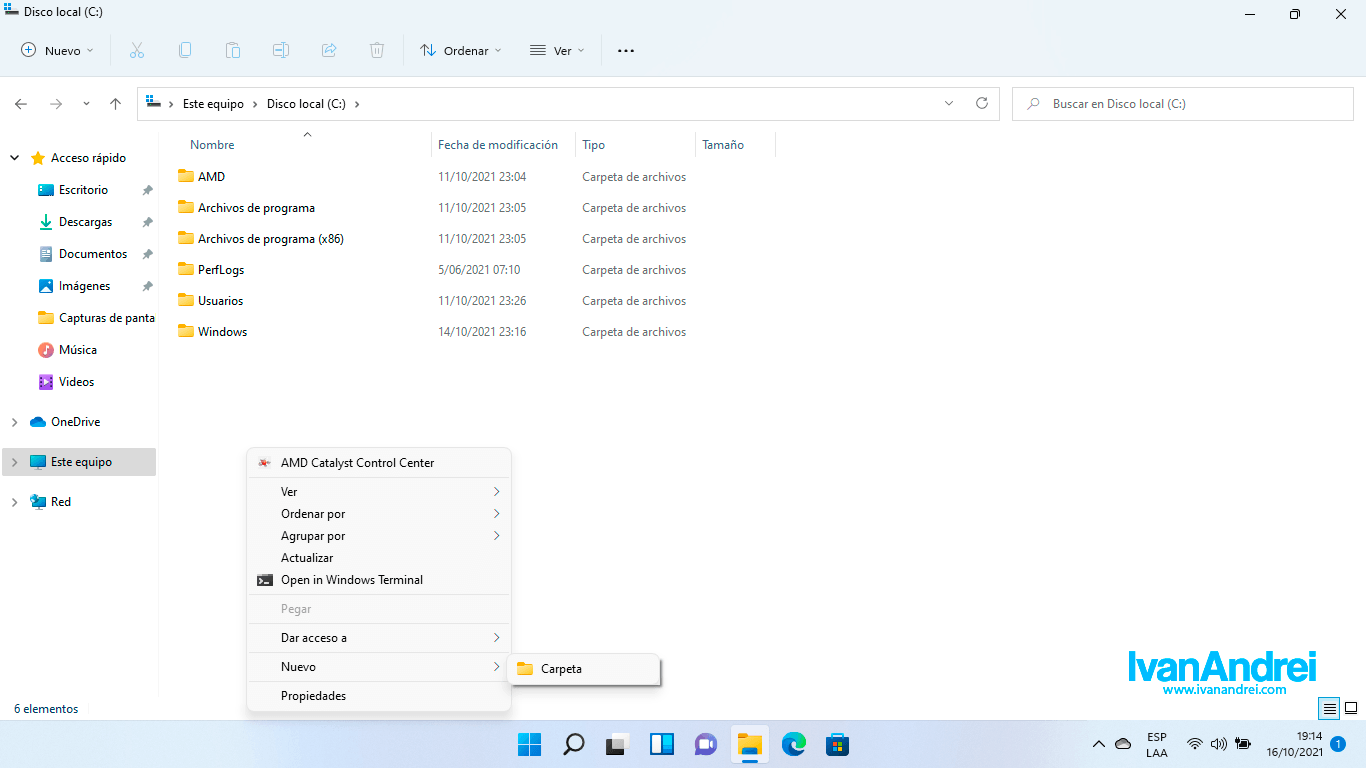Image resolution: width=1366 pixels, height=768 pixels.
Task: Open Música in quick access
Action: 78,350
